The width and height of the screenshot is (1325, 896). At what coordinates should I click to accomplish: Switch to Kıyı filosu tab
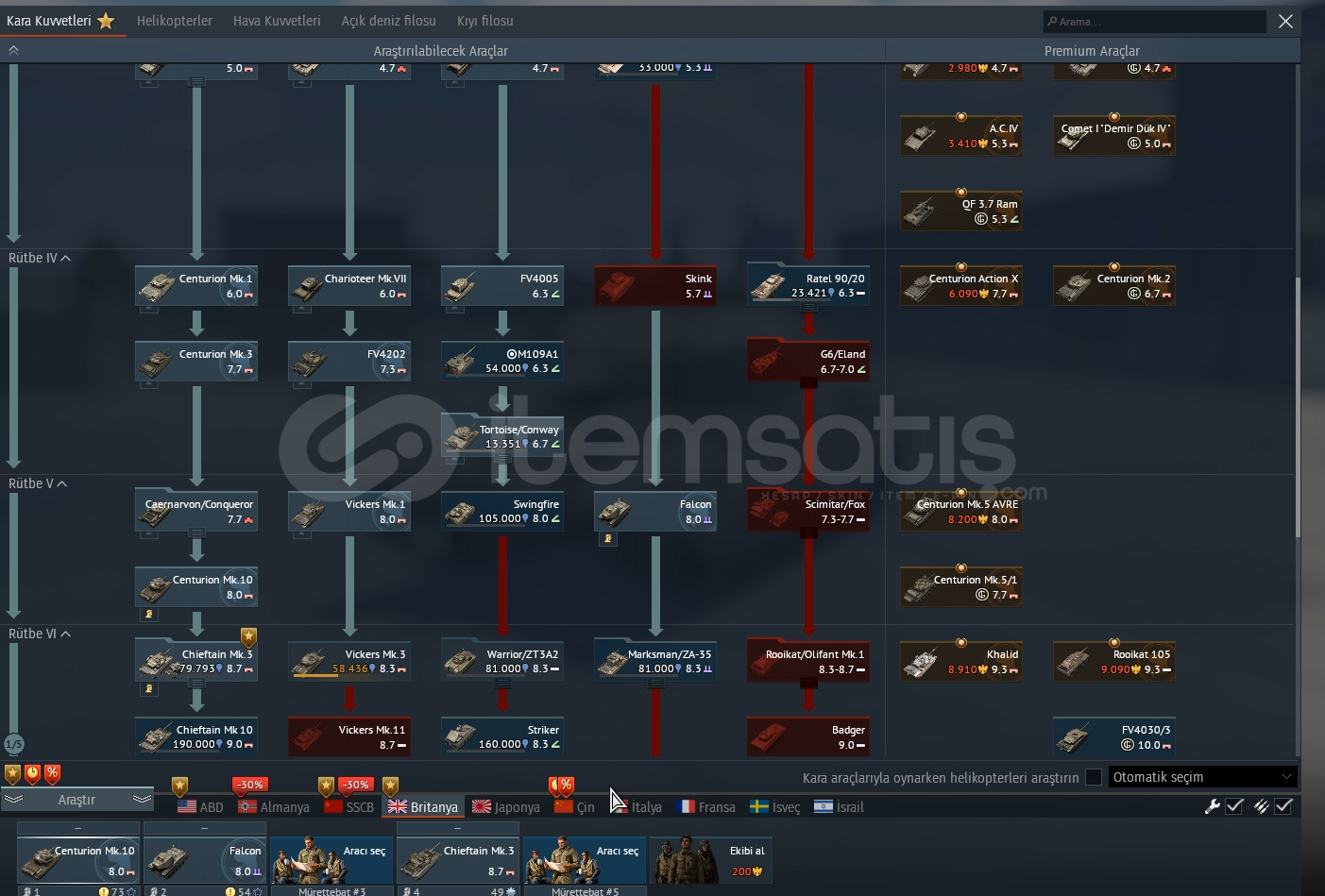[485, 21]
